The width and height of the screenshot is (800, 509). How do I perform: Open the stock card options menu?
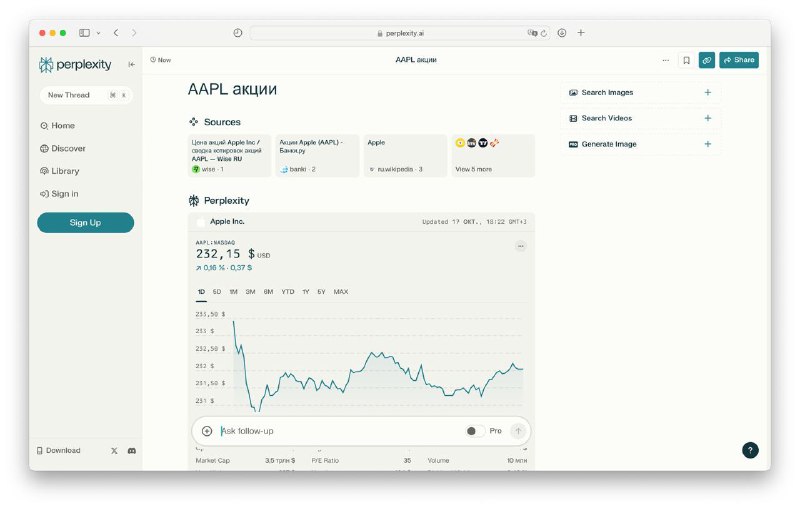[x=520, y=246]
